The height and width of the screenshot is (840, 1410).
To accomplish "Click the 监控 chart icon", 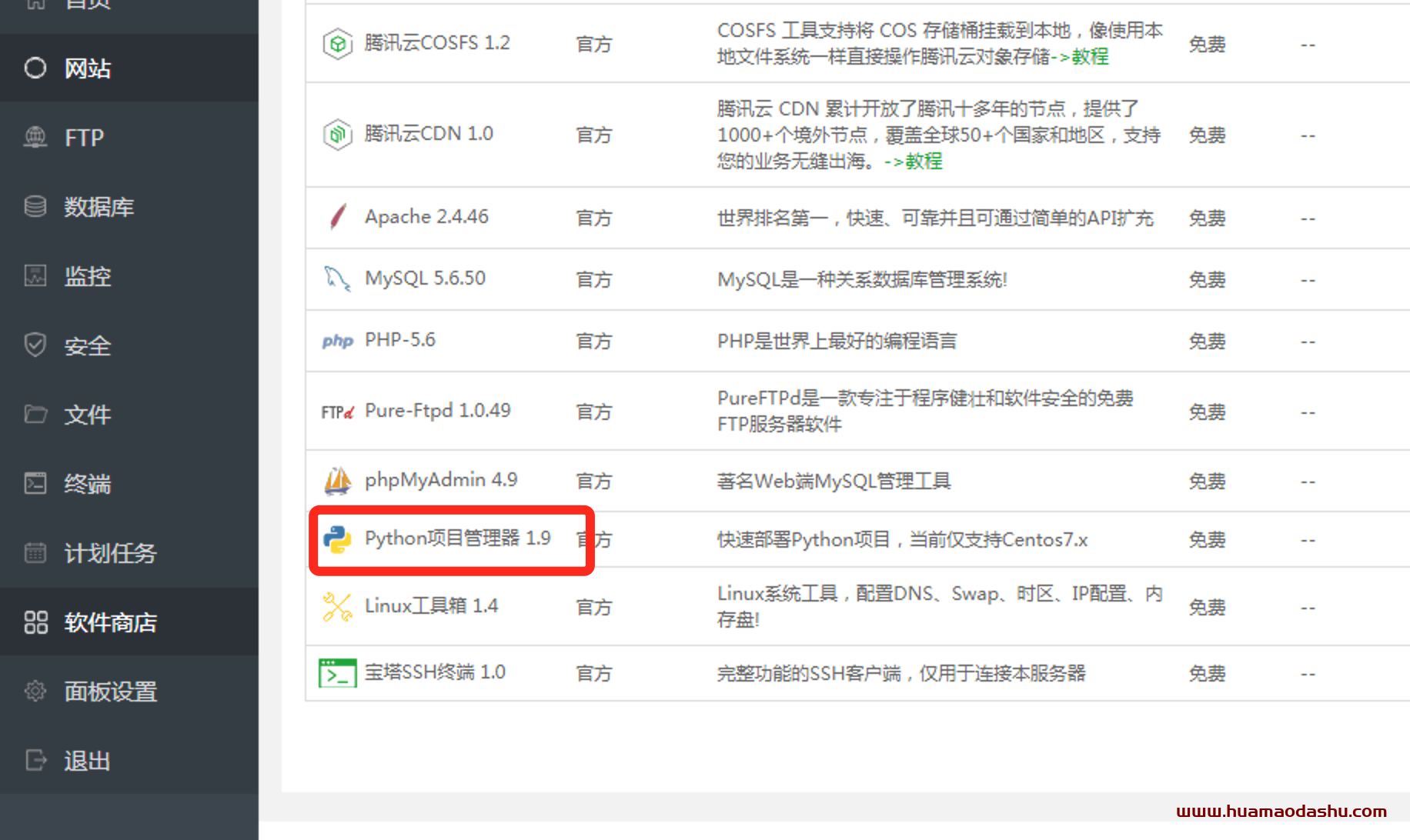I will pos(35,275).
